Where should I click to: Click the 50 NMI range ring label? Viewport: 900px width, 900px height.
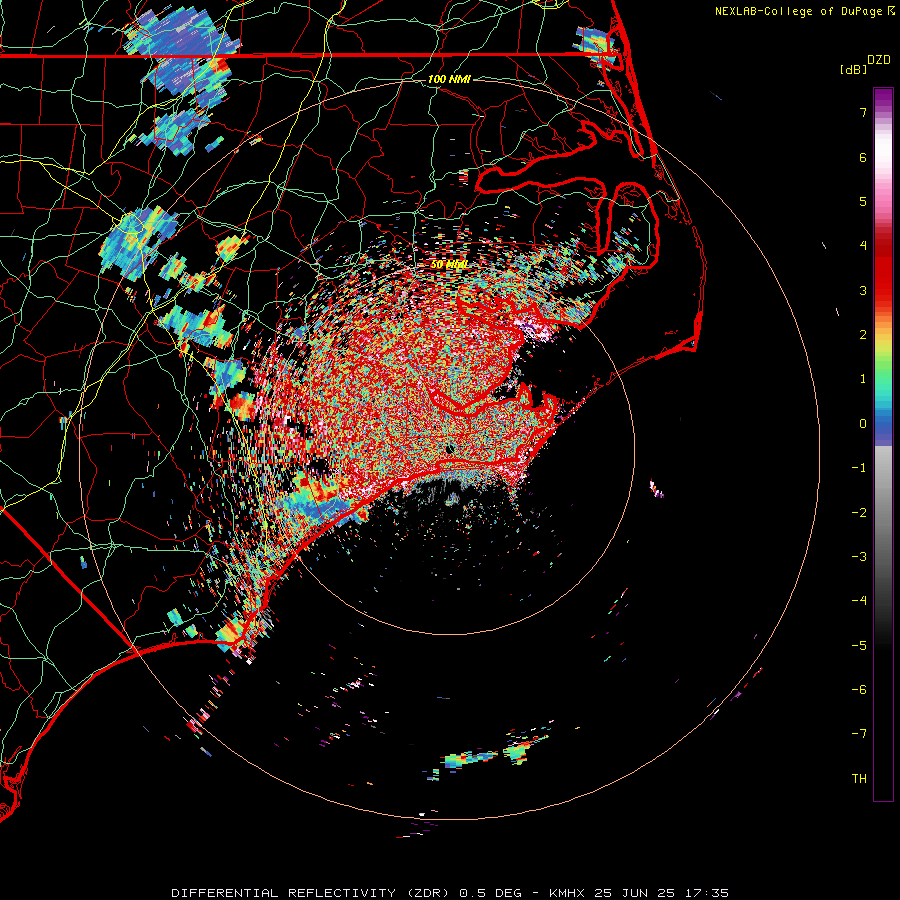click(449, 265)
